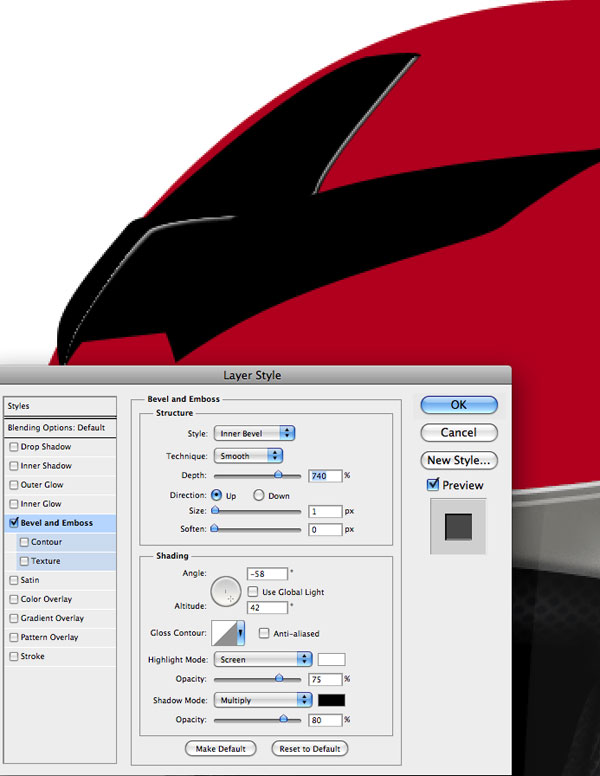Select Blending Options: Default entry

click(60, 428)
